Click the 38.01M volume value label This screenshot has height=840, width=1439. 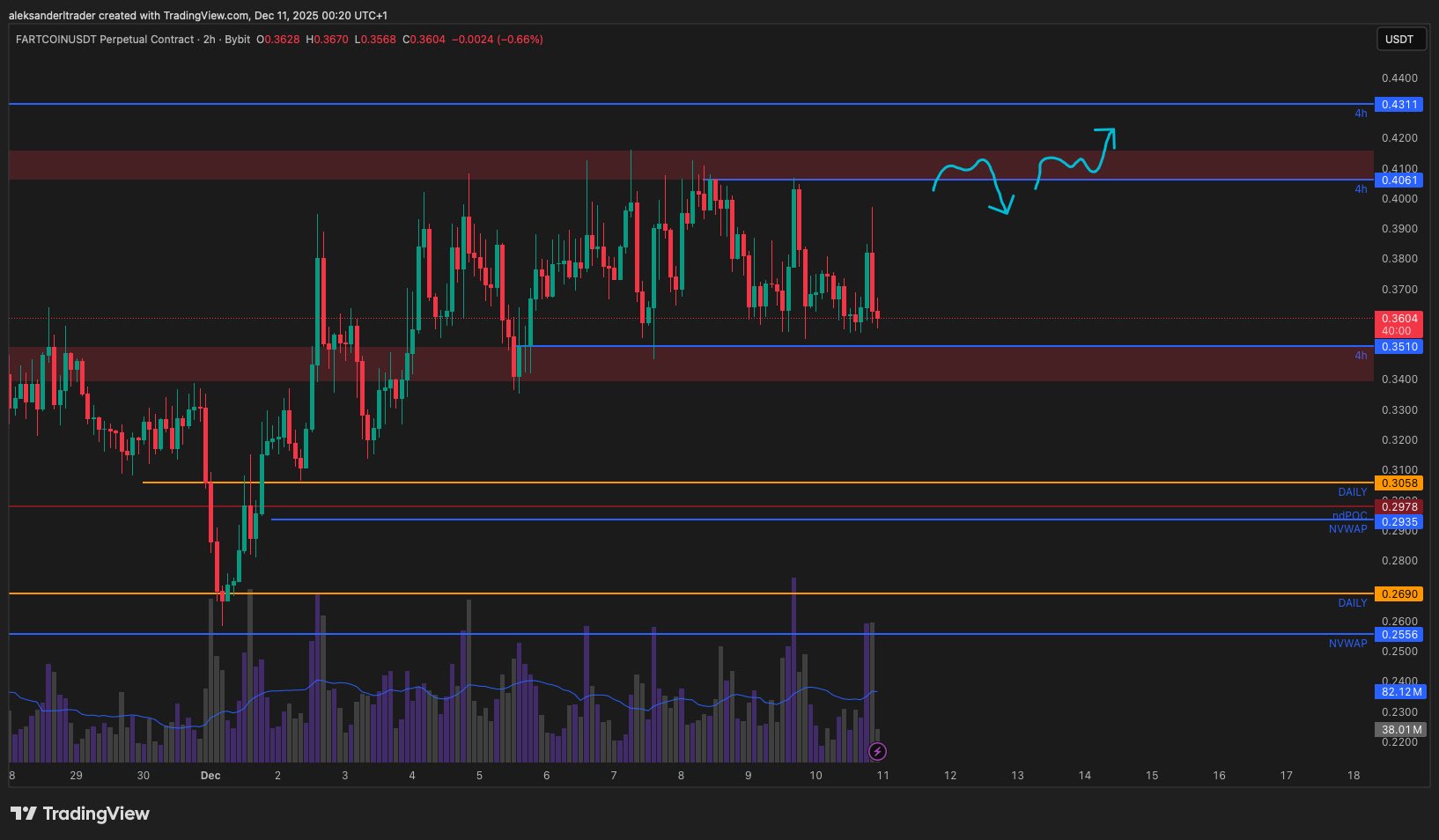[x=1398, y=730]
